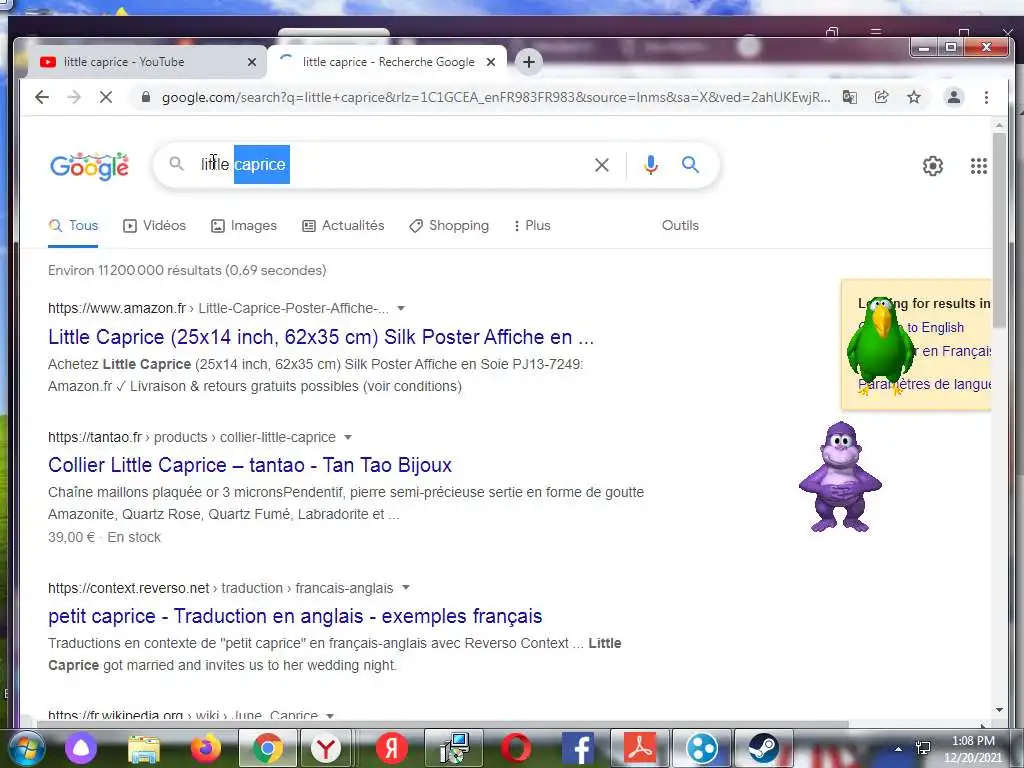
Task: Switch to Images results
Action: click(244, 225)
